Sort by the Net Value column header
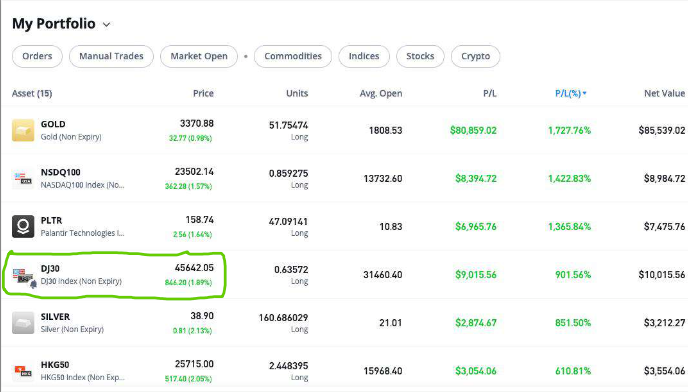 click(664, 93)
